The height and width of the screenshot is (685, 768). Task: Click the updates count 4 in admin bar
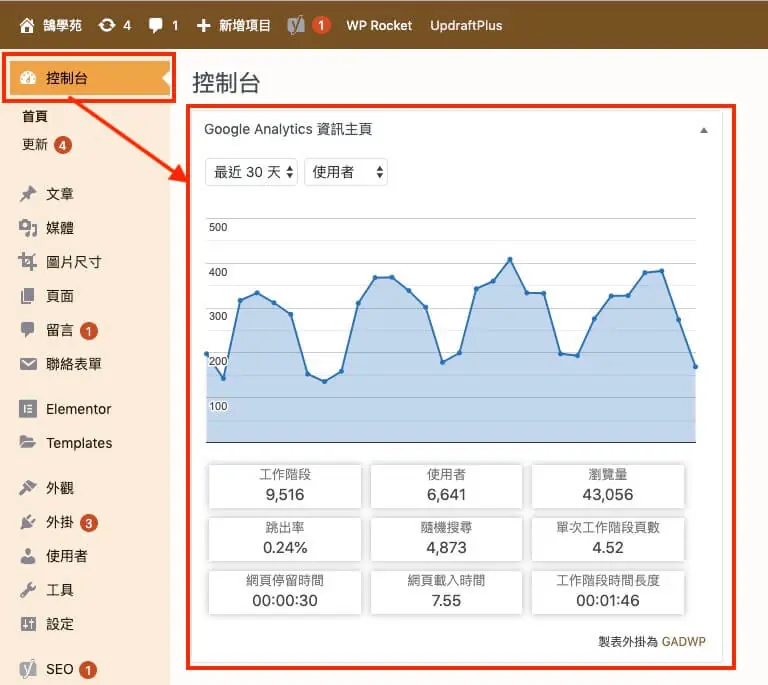(127, 25)
